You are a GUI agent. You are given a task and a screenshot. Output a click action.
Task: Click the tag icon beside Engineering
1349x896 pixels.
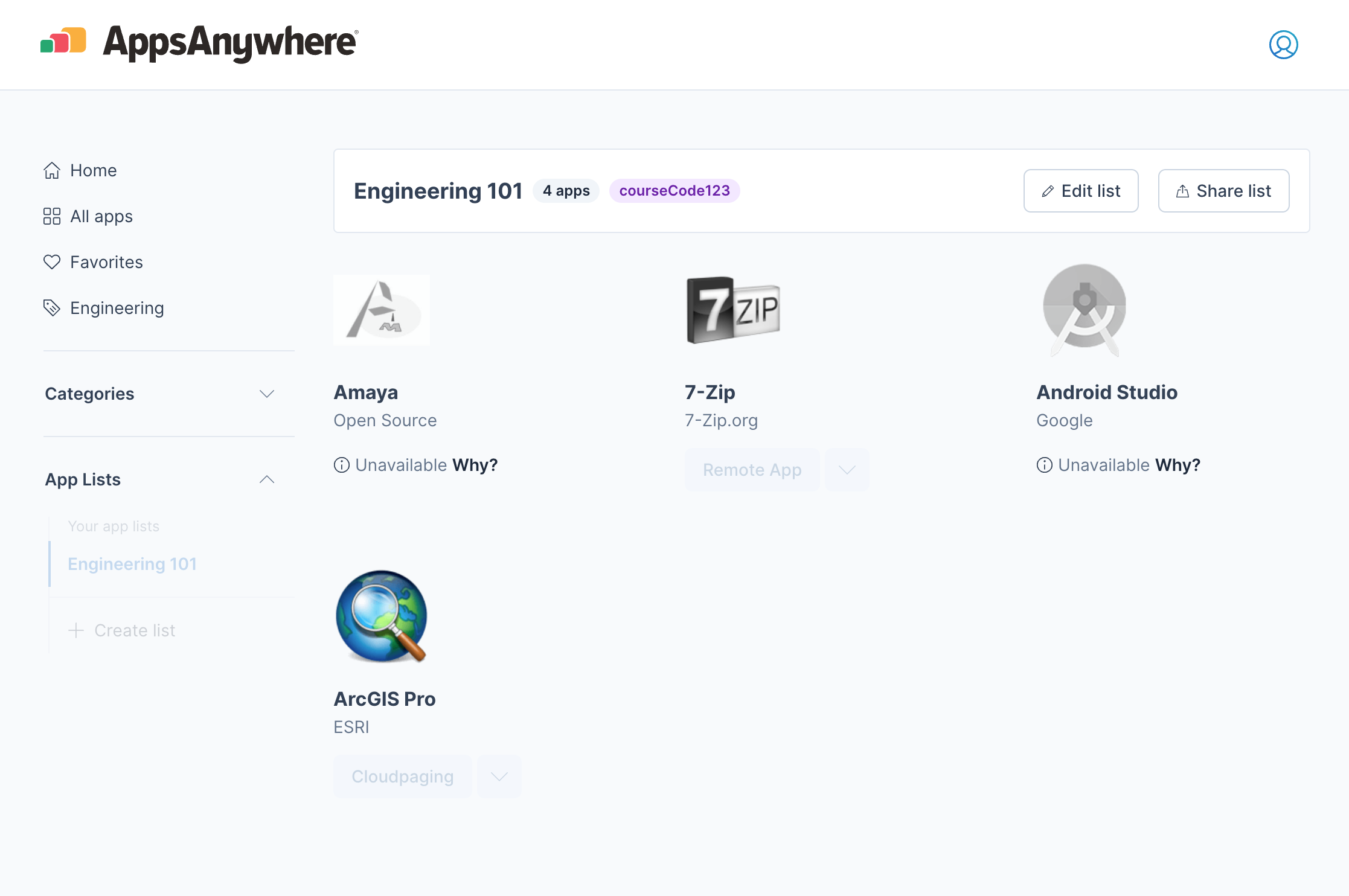52,308
